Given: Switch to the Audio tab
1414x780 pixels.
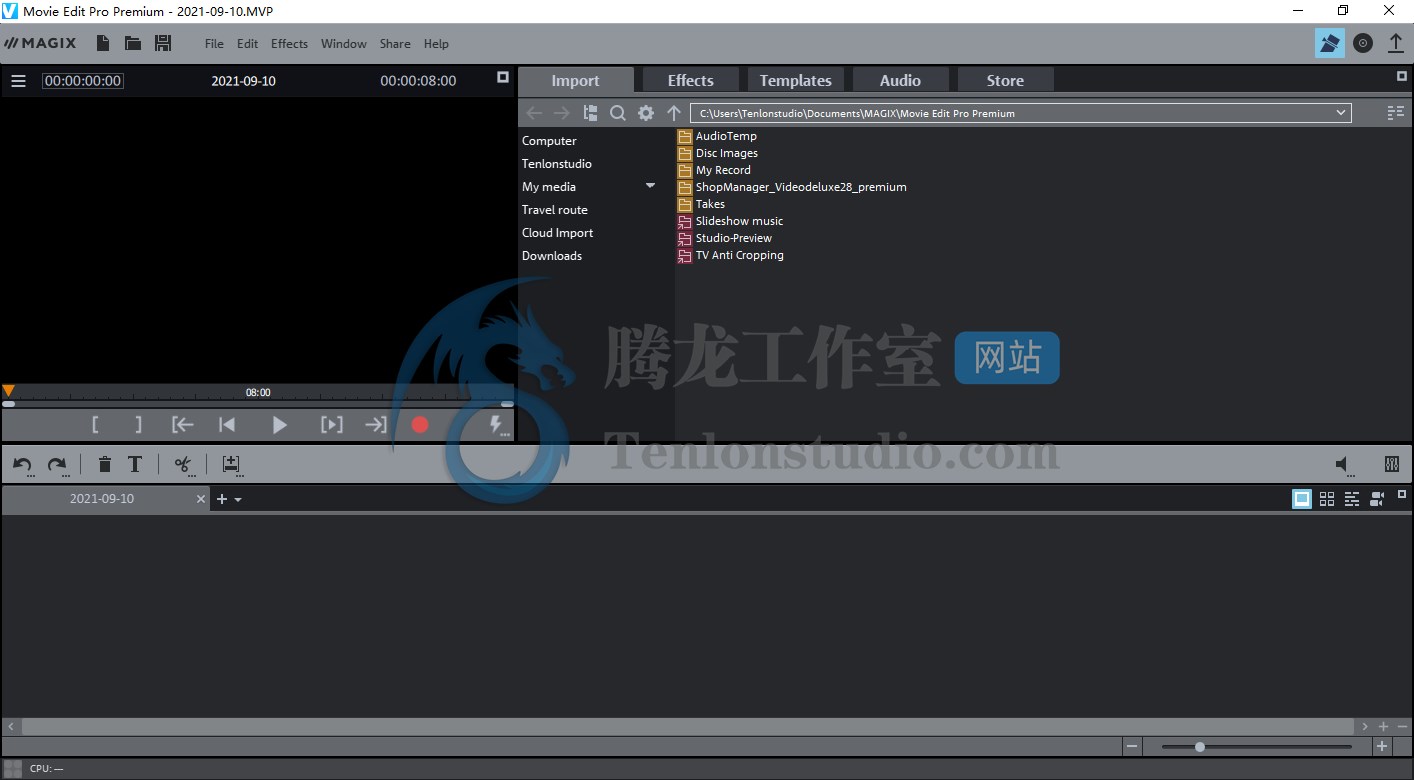Looking at the screenshot, I should [900, 81].
